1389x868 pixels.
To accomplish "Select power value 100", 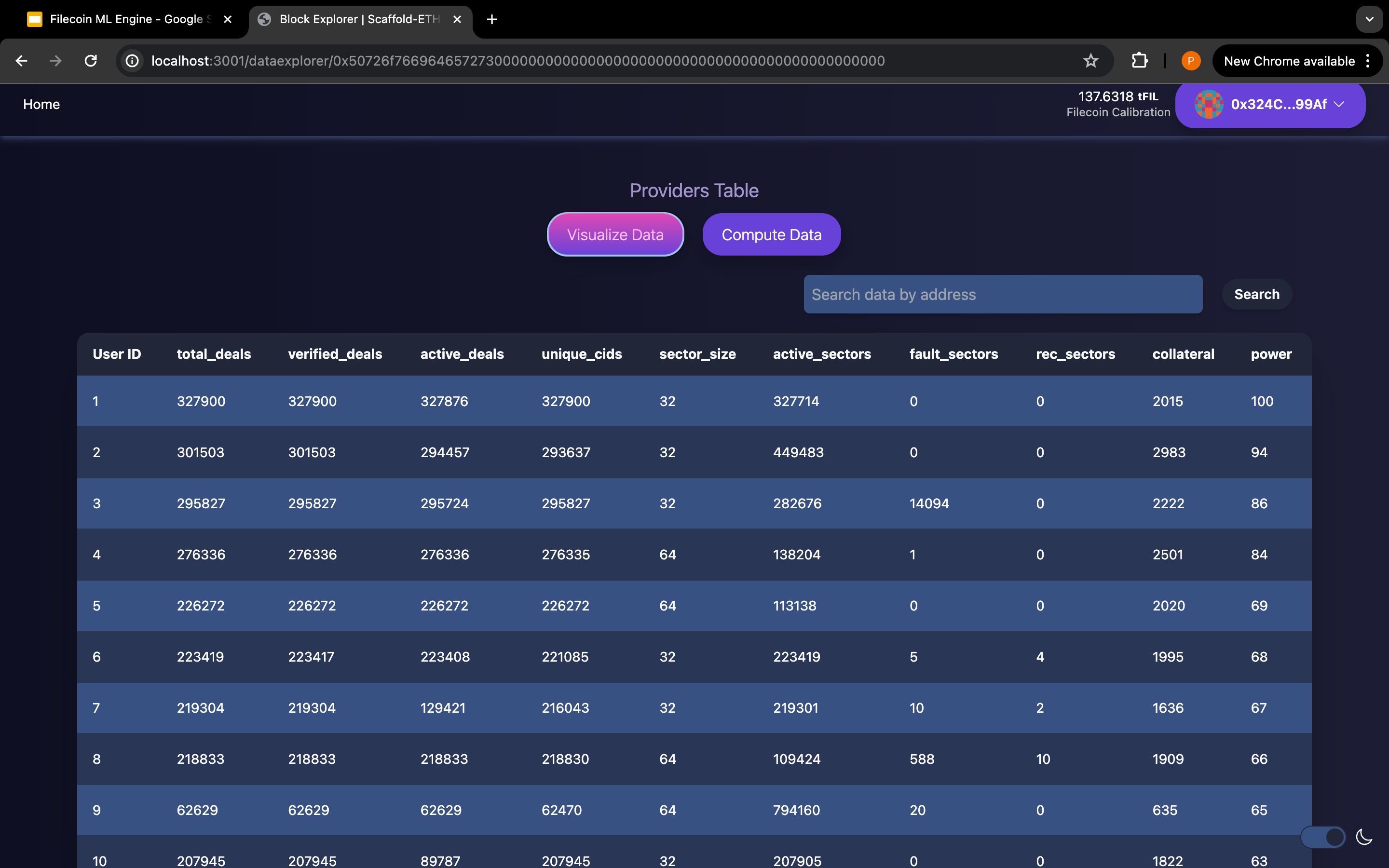I will pyautogui.click(x=1262, y=401).
